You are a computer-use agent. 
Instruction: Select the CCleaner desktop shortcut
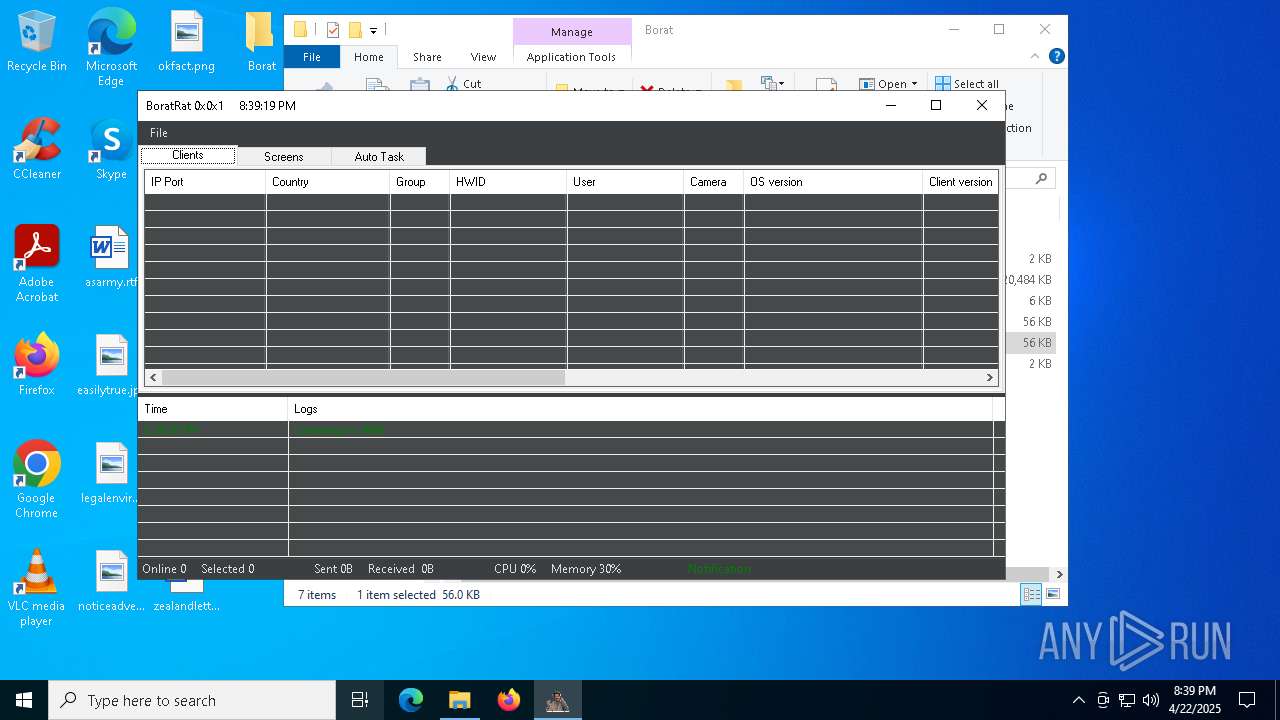pos(37,150)
